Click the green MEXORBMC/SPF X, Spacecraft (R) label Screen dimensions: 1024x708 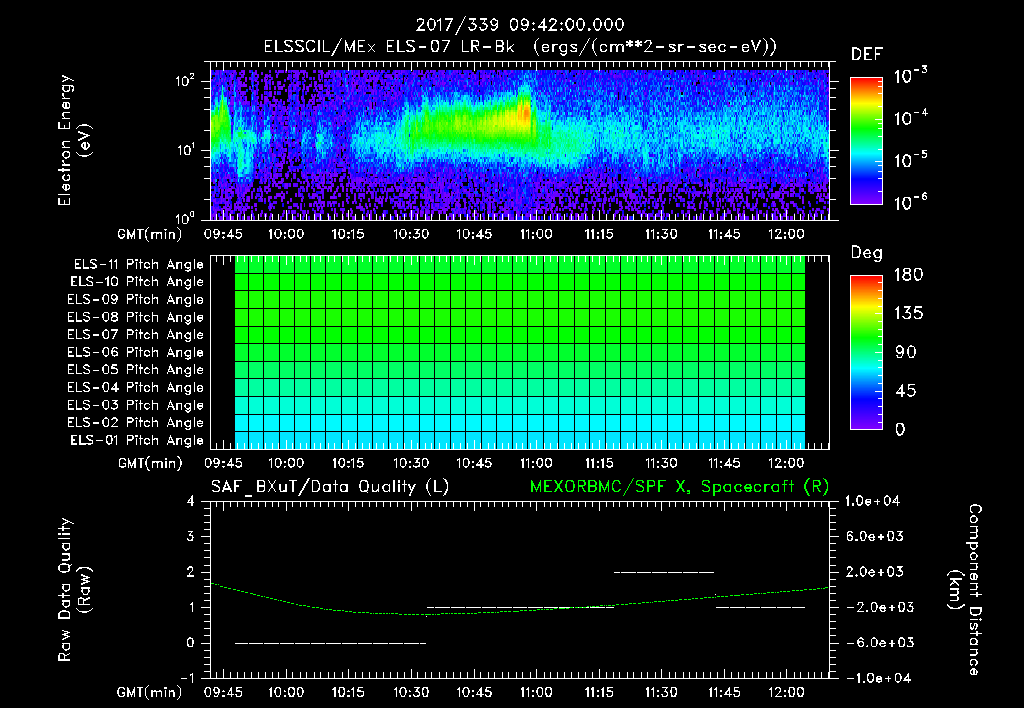click(x=679, y=487)
